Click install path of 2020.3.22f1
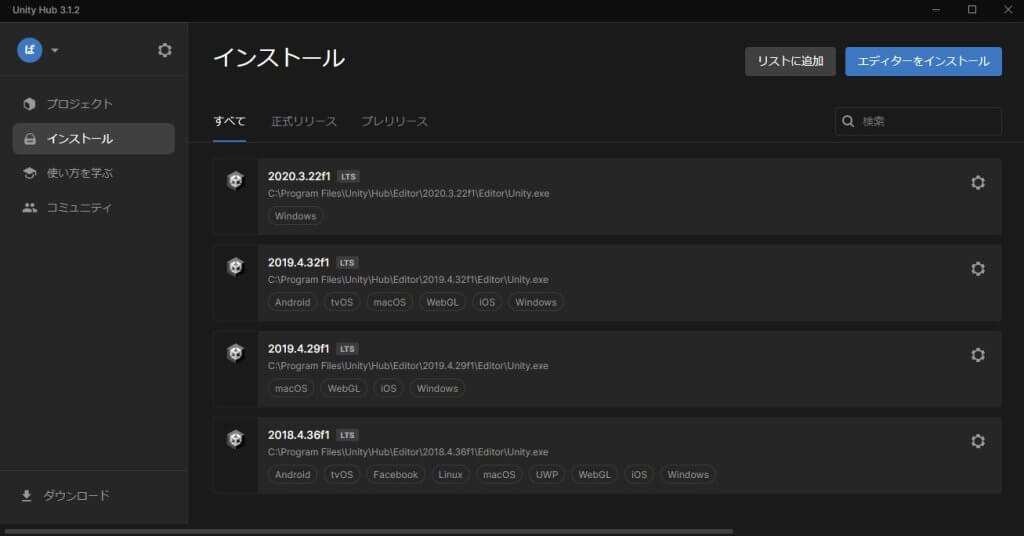1024x536 pixels. [x=408, y=193]
